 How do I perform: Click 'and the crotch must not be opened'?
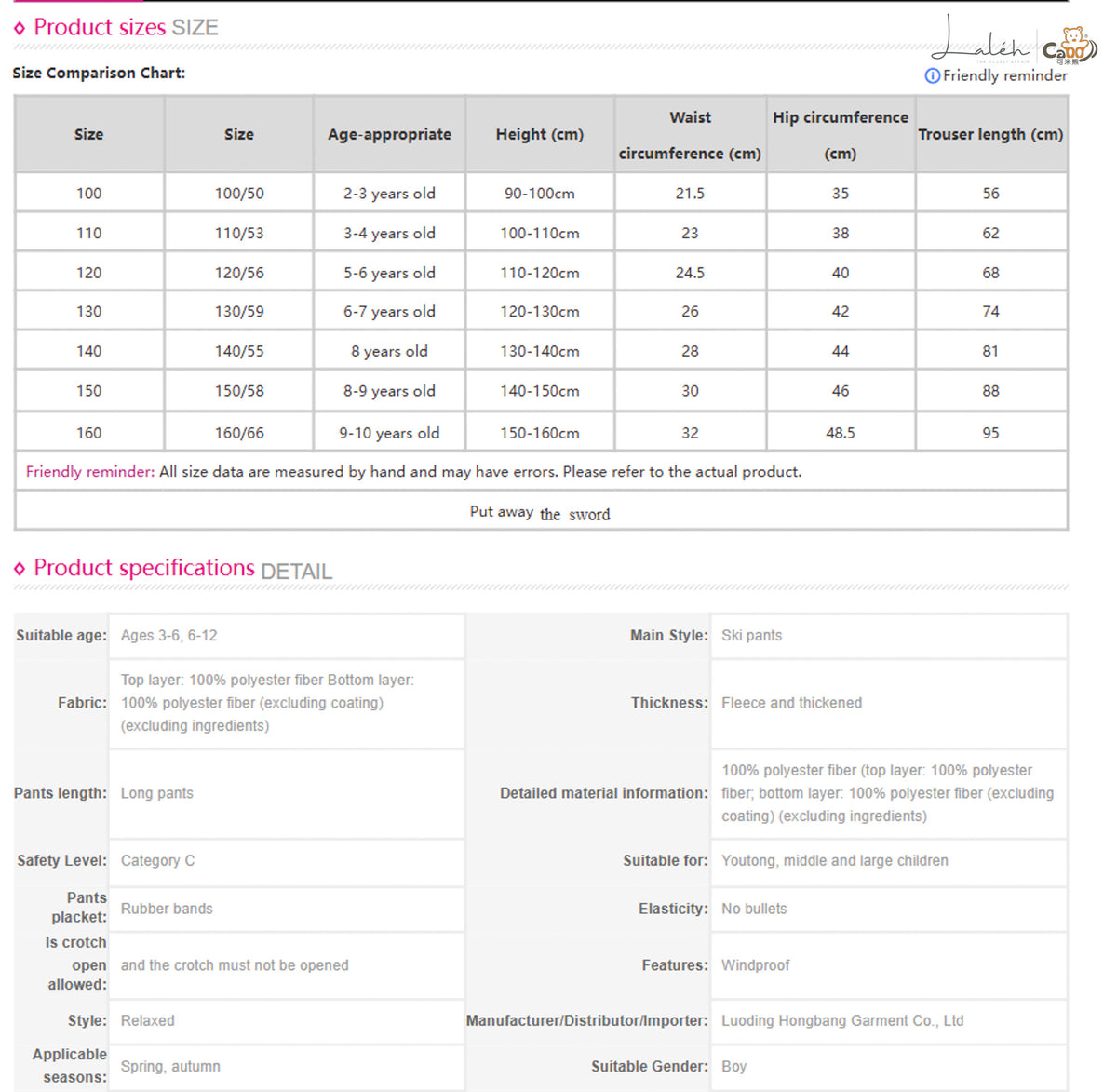click(x=235, y=965)
